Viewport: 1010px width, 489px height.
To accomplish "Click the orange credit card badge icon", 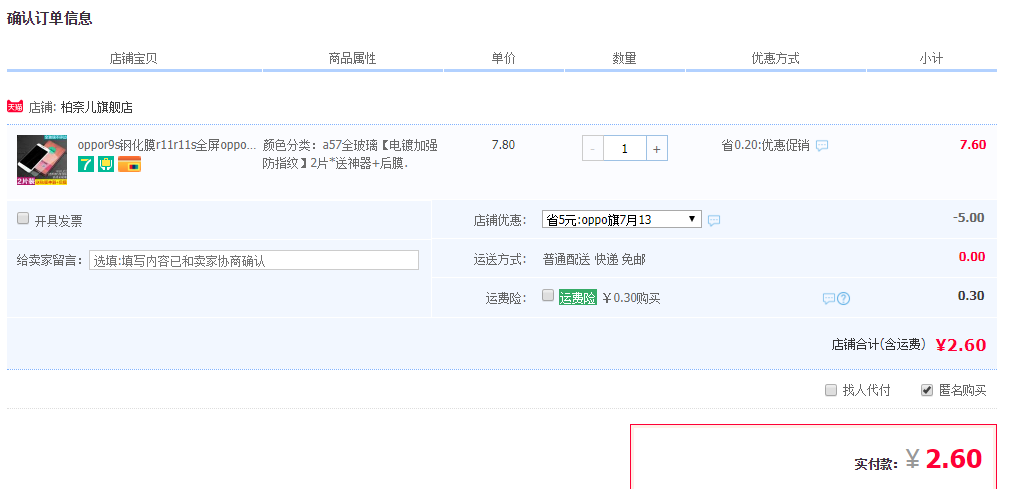I will coord(129,164).
